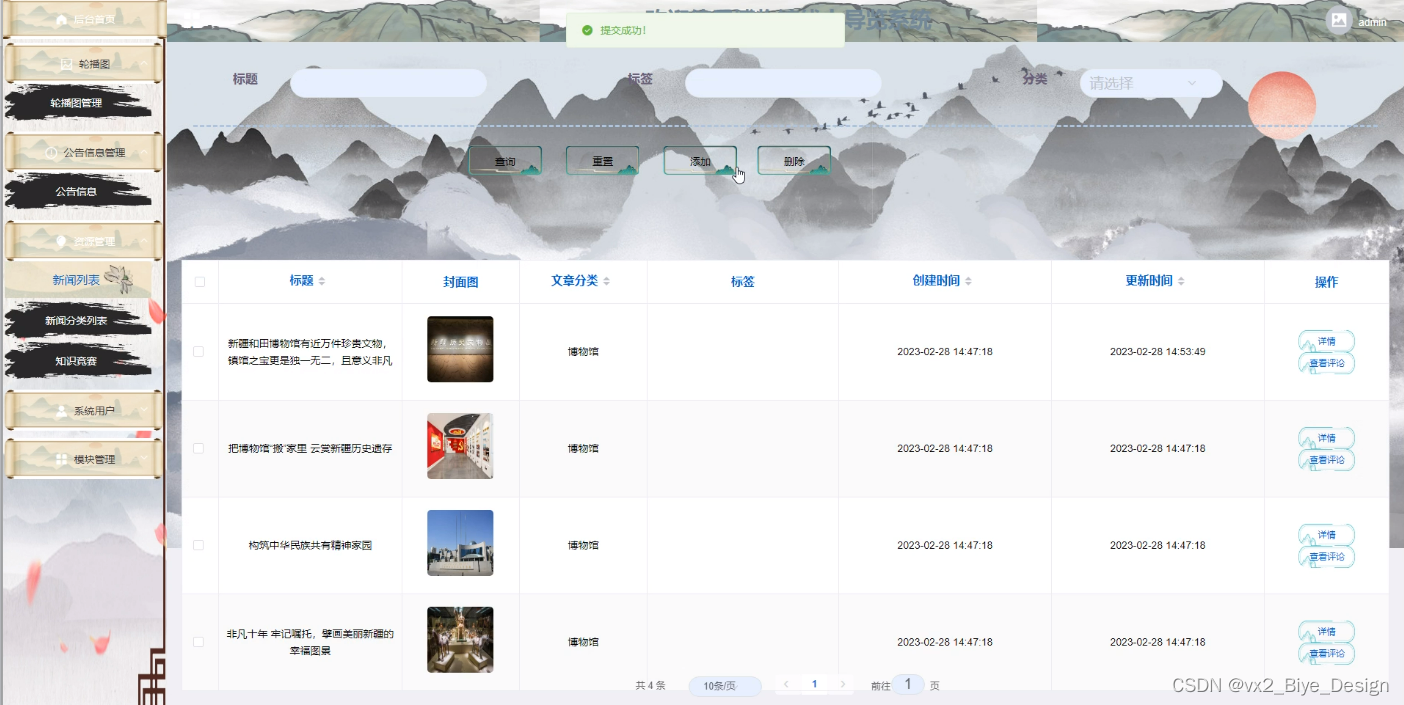Click the 封面图 column header
The width and height of the screenshot is (1404, 705).
[x=461, y=283]
